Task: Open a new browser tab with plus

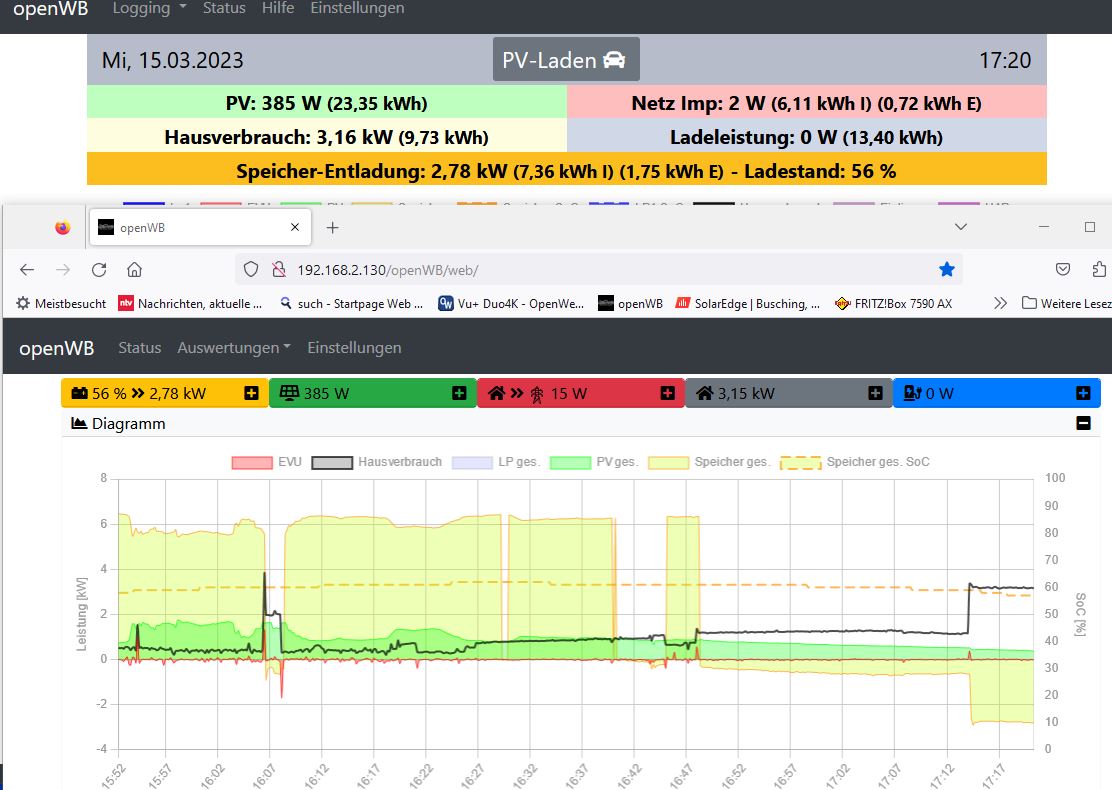Action: 333,228
